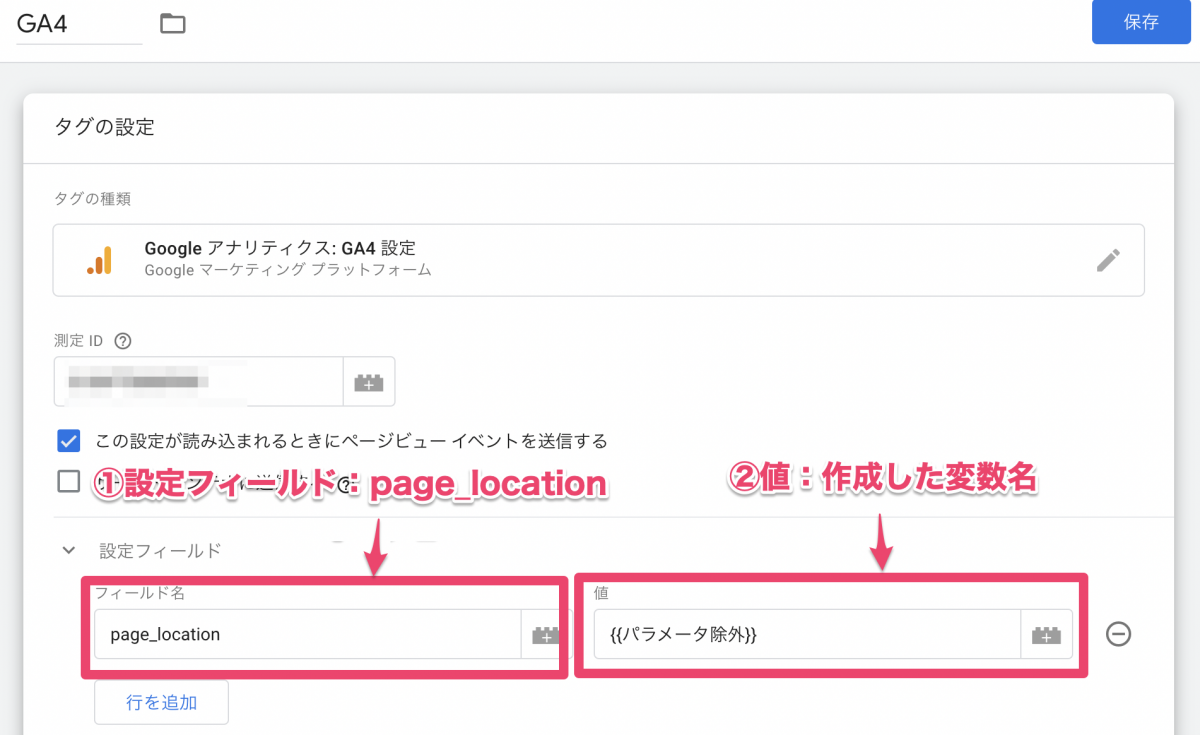Image resolution: width=1200 pixels, height=735 pixels.
Task: Click the 設定フィールド section label
Action: coord(160,550)
